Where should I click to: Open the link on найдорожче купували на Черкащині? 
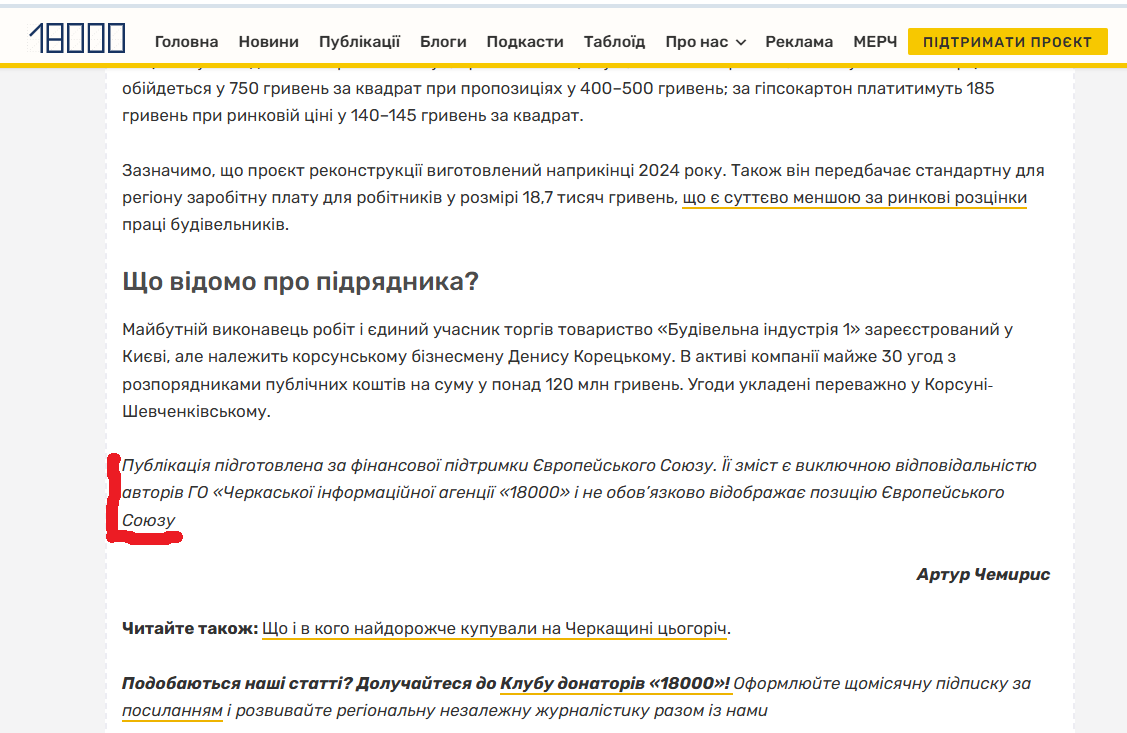tap(495, 629)
